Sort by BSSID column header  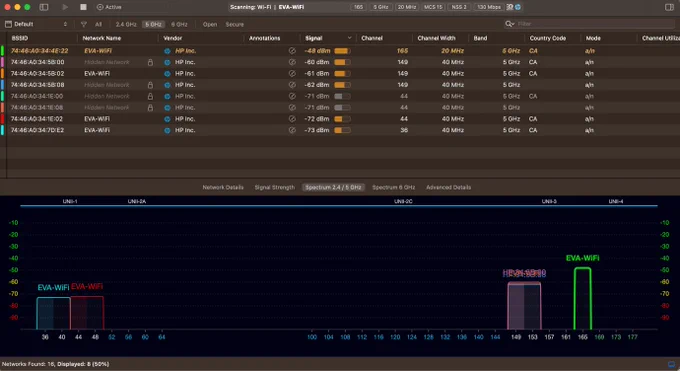pyautogui.click(x=20, y=38)
